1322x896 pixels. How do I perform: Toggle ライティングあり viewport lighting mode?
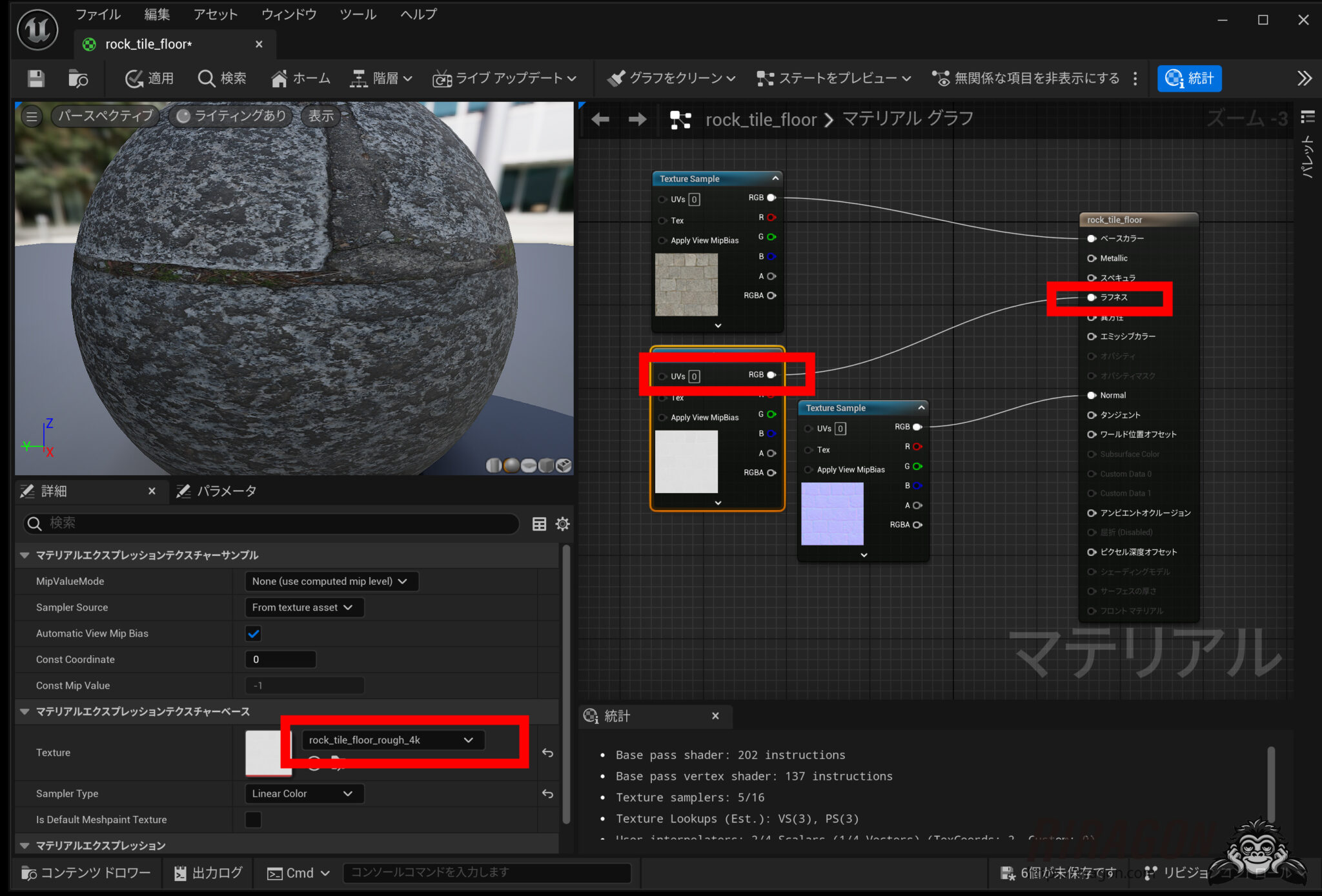coord(230,116)
